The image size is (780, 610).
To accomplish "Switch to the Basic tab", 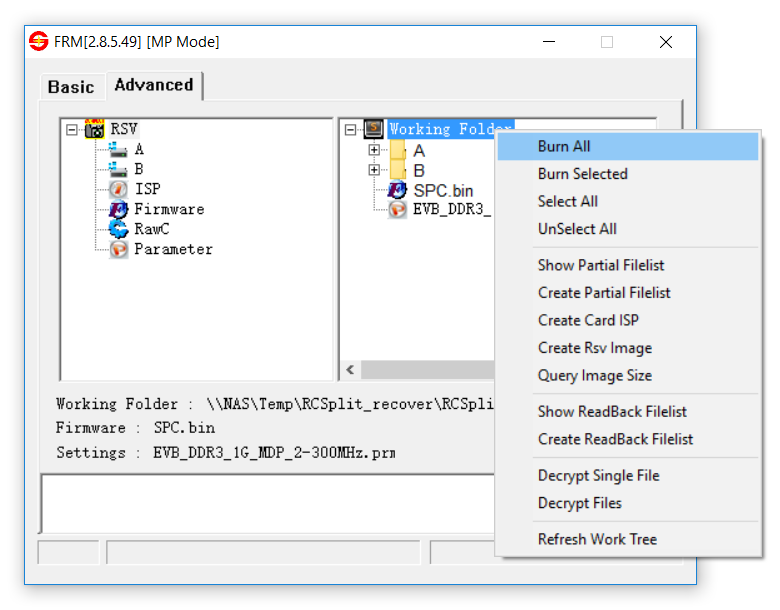I will pos(72,87).
